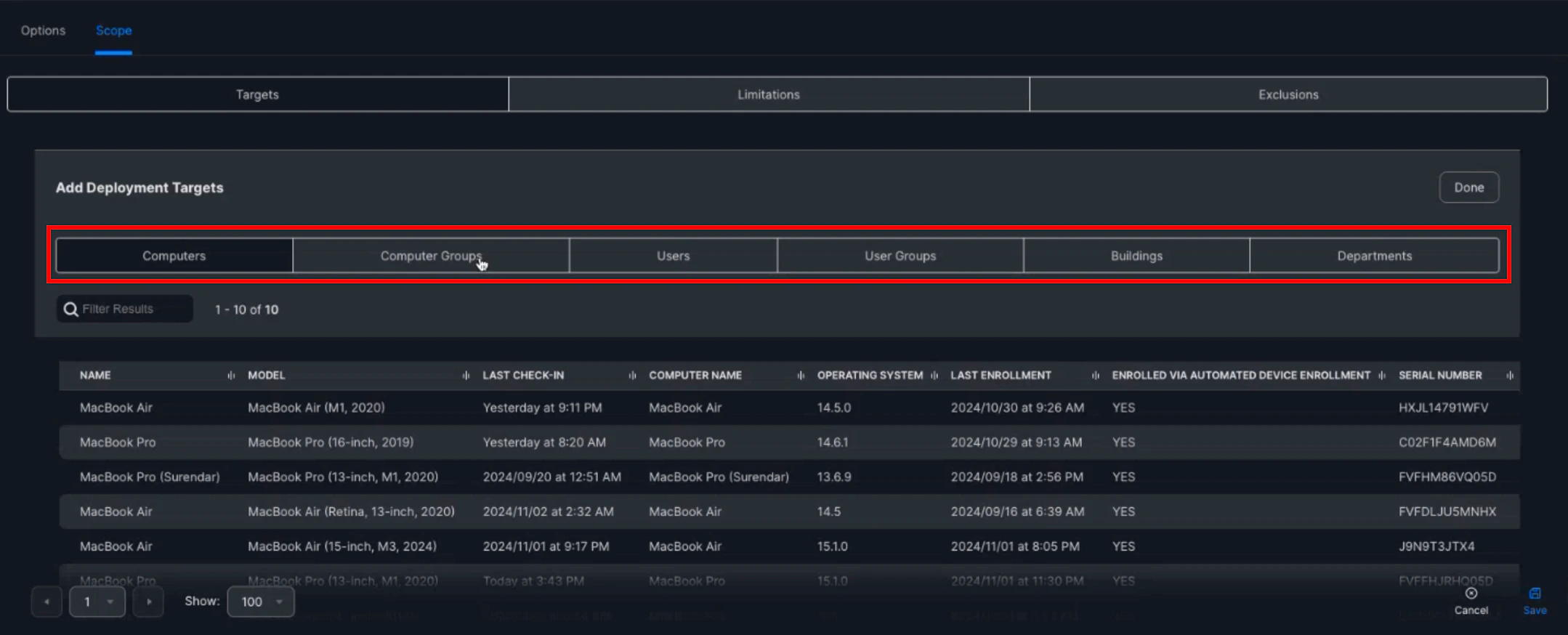
Task: Sort by Enrolled via Automated Device Enrollment header
Action: tap(1241, 376)
